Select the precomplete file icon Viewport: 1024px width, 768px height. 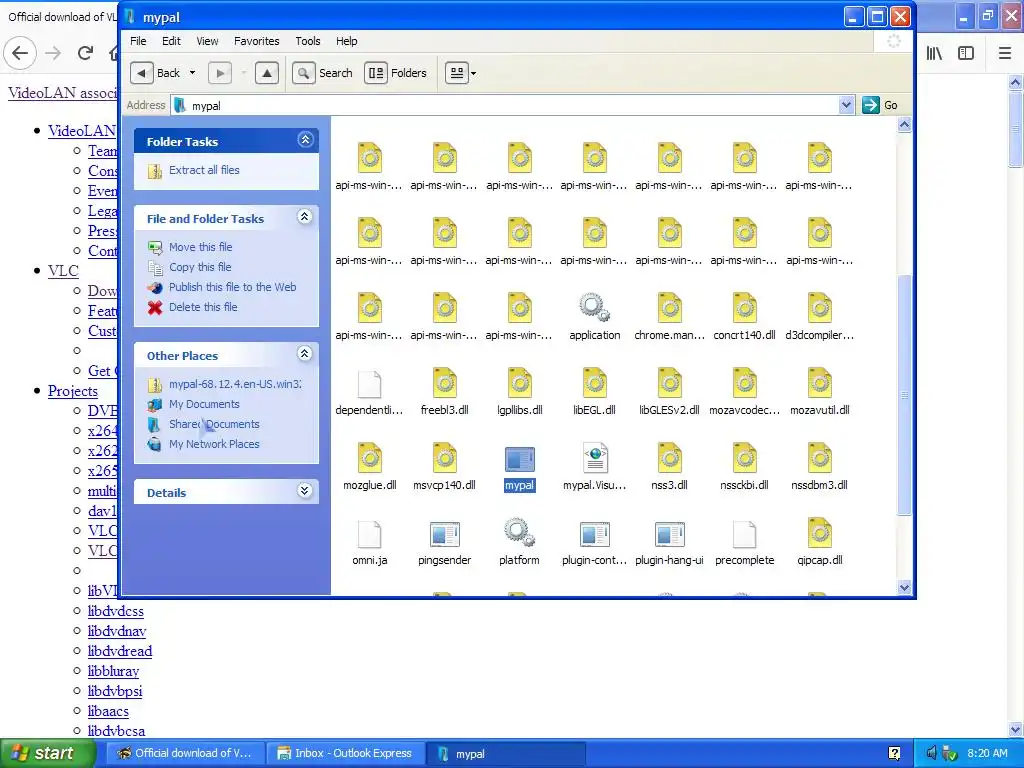pos(744,534)
